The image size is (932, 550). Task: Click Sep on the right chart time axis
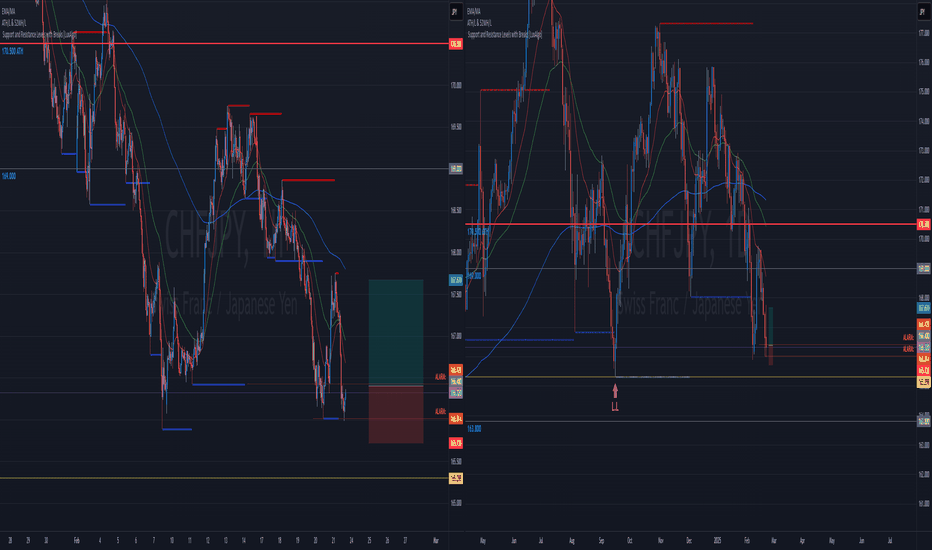pyautogui.click(x=601, y=540)
